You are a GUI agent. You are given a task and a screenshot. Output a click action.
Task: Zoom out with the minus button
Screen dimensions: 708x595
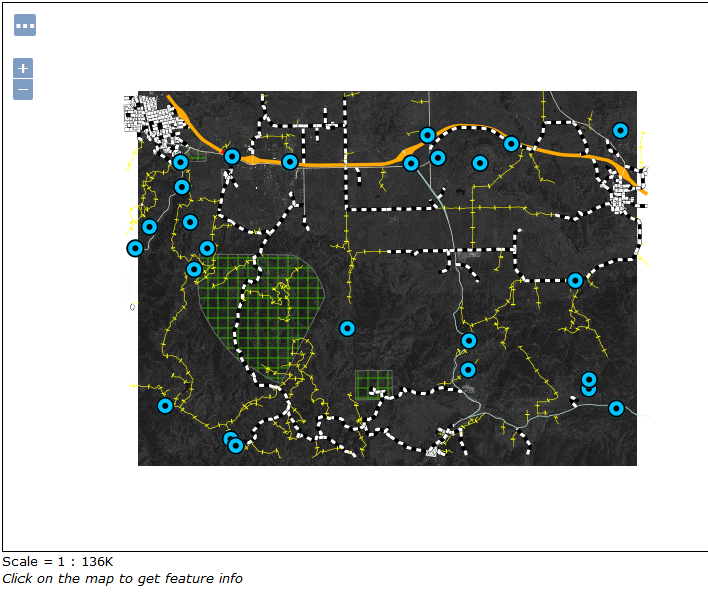(23, 90)
